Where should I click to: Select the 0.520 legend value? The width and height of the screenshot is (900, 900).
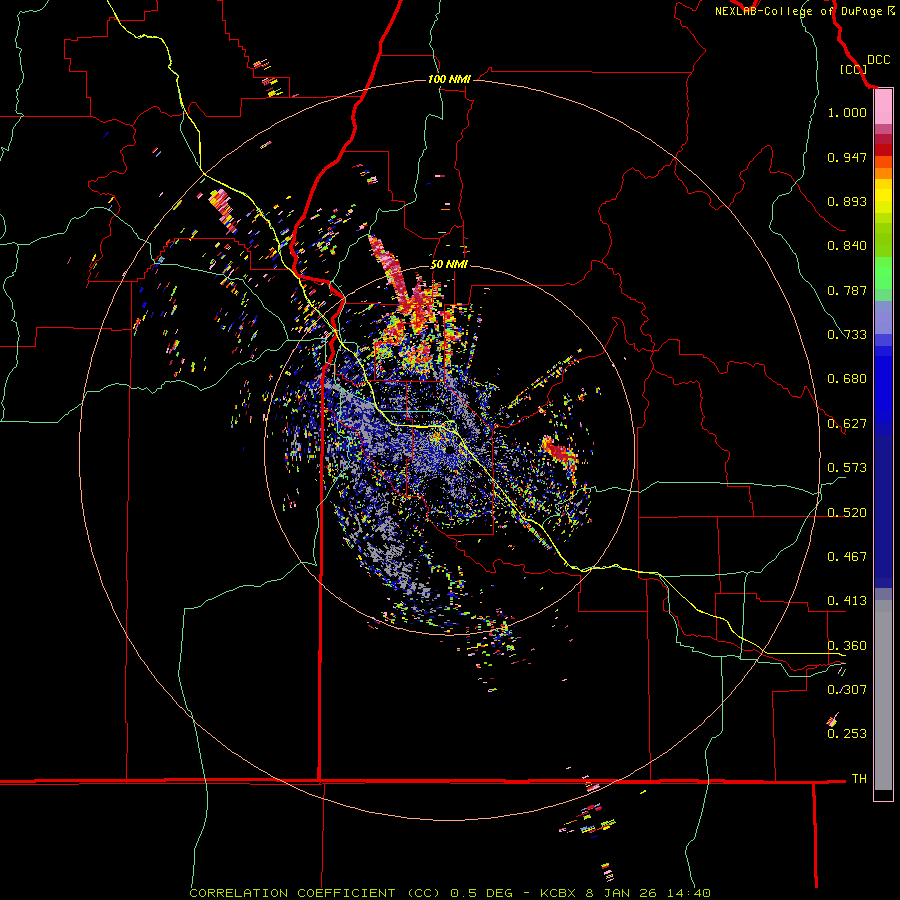tap(847, 513)
